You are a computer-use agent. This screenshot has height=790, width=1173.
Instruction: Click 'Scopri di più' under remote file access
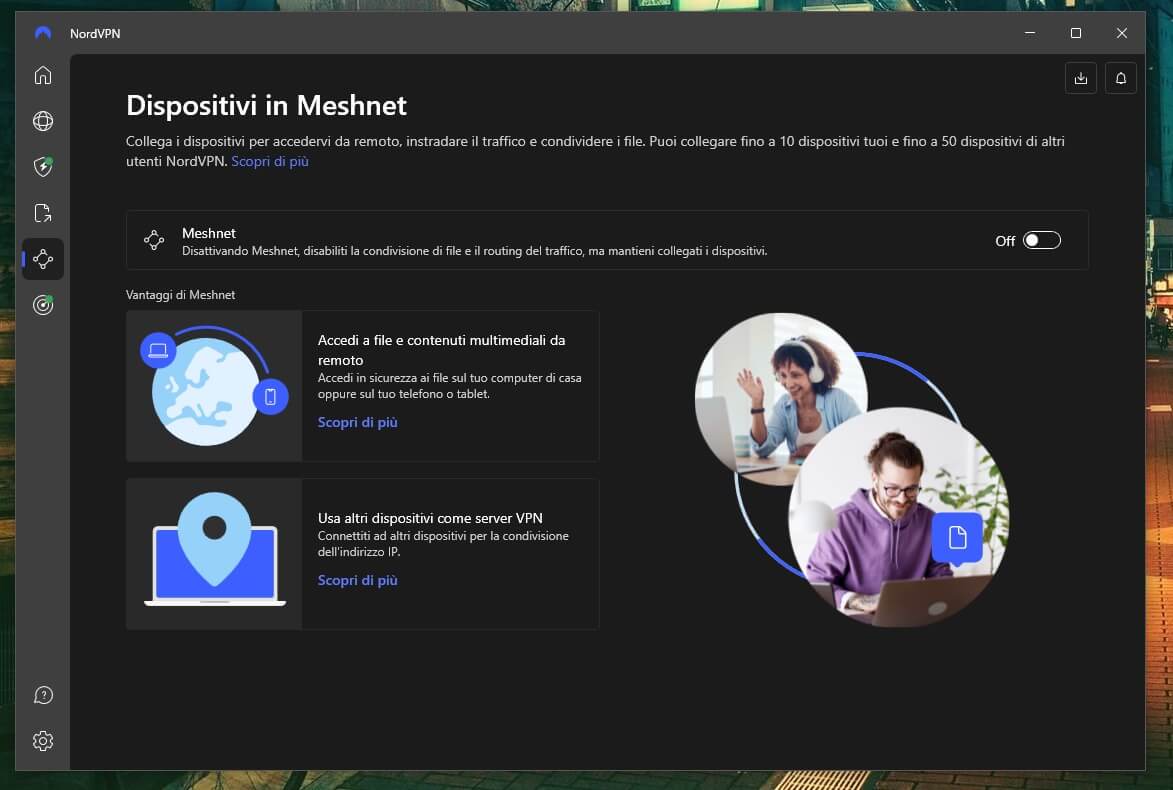(x=358, y=422)
